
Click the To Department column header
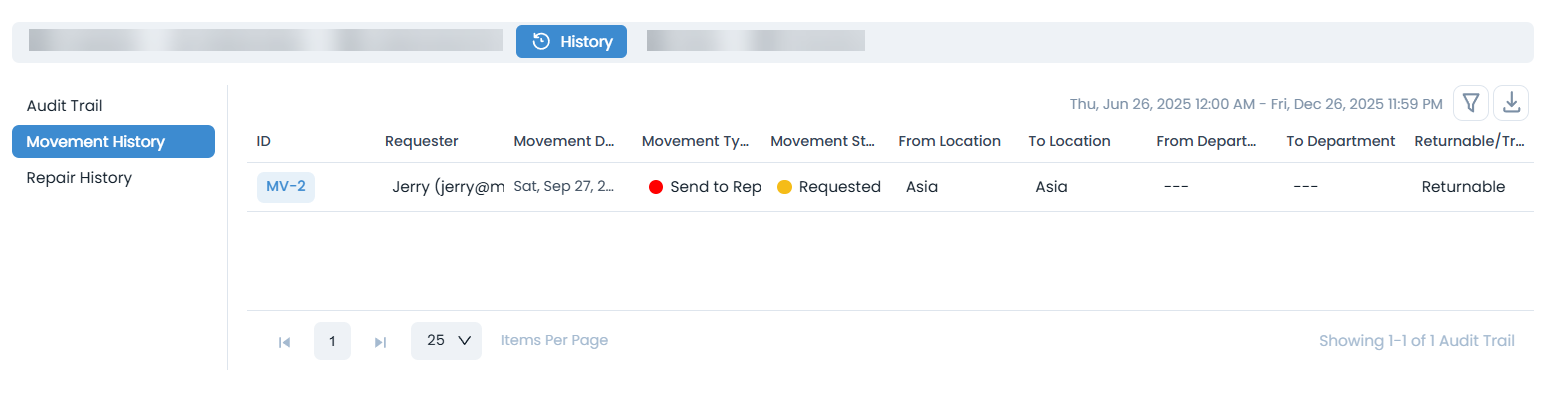tap(1340, 141)
